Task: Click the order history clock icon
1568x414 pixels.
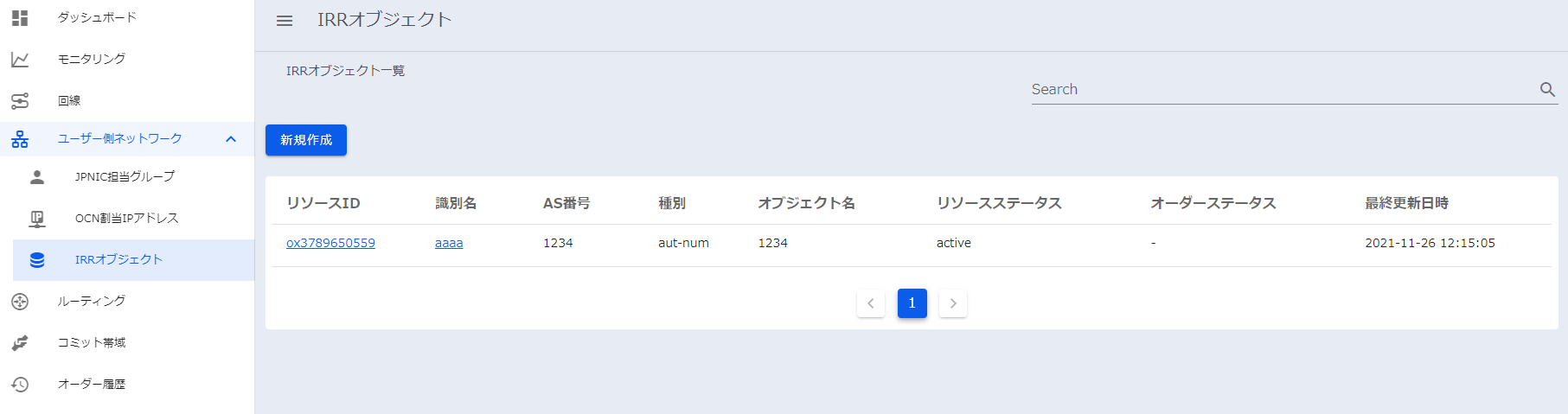Action: point(20,385)
